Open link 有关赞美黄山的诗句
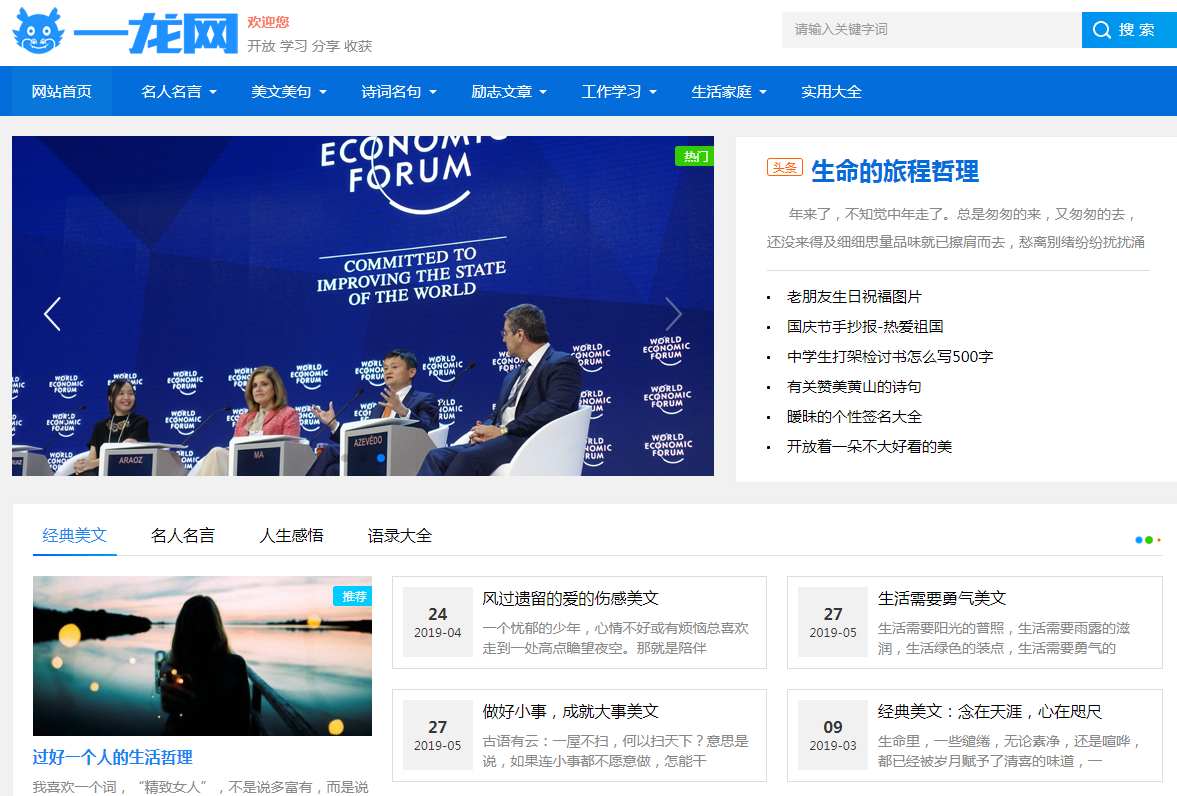The image size is (1177, 796). (x=854, y=387)
